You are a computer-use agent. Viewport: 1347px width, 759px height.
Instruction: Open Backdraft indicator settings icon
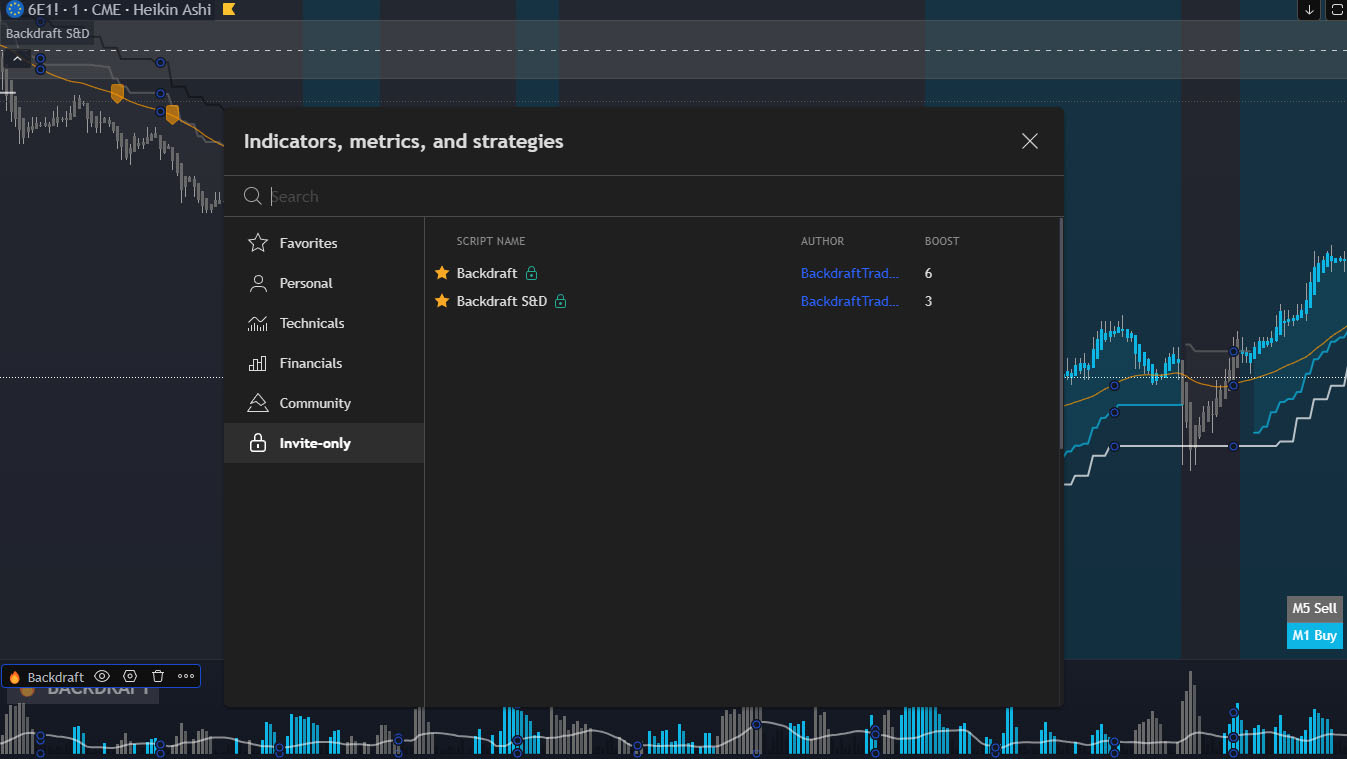point(130,677)
